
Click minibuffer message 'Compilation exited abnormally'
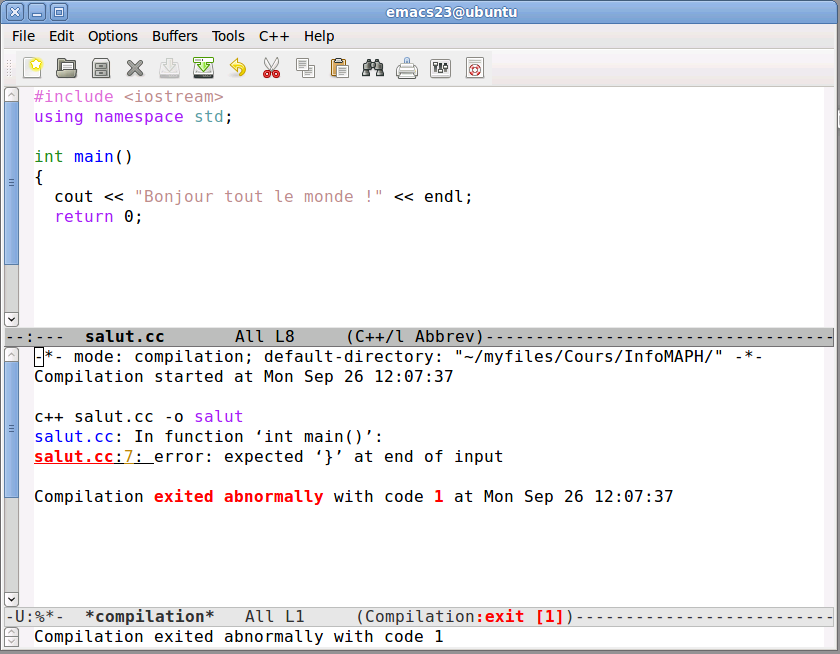pos(238,637)
